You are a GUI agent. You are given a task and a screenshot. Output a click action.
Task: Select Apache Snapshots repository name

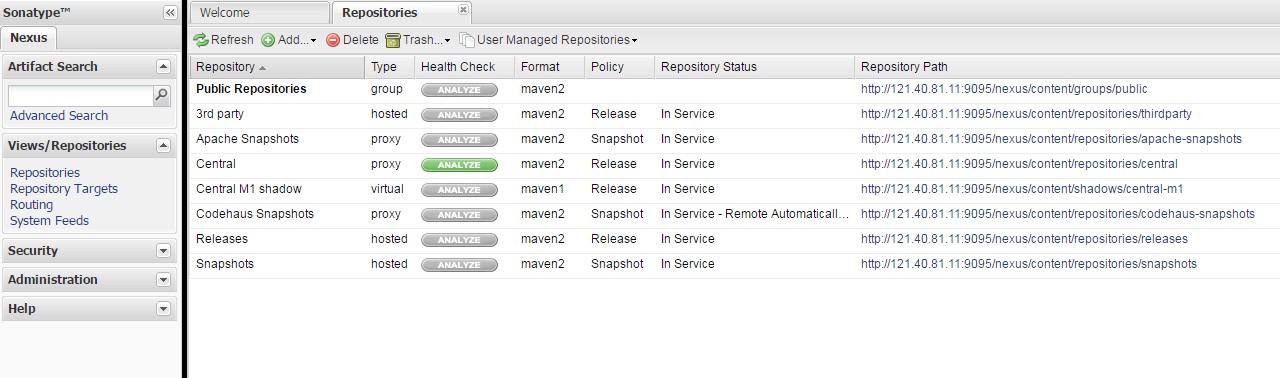[247, 139]
